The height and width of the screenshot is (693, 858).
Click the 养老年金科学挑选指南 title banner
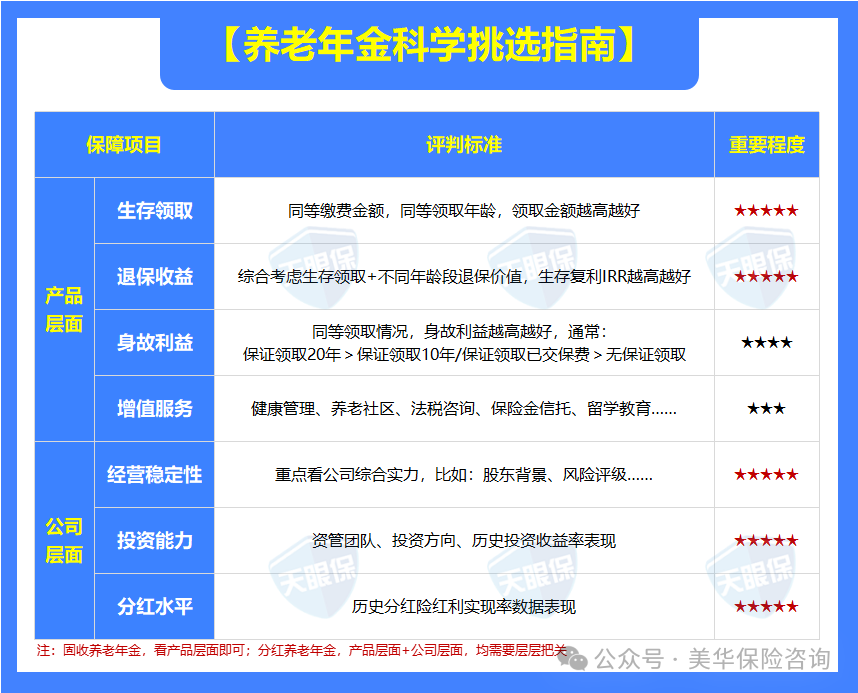428,42
